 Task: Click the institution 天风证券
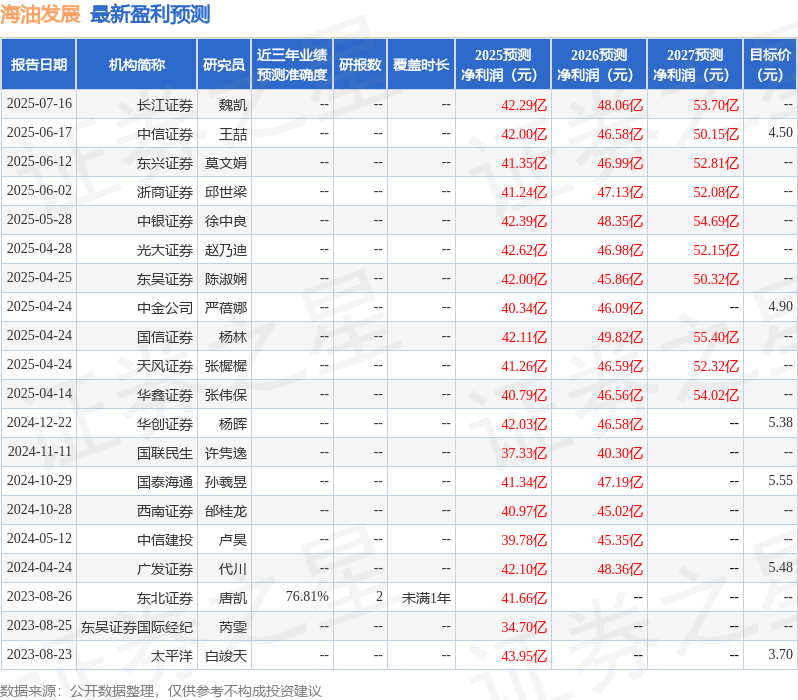click(x=165, y=367)
